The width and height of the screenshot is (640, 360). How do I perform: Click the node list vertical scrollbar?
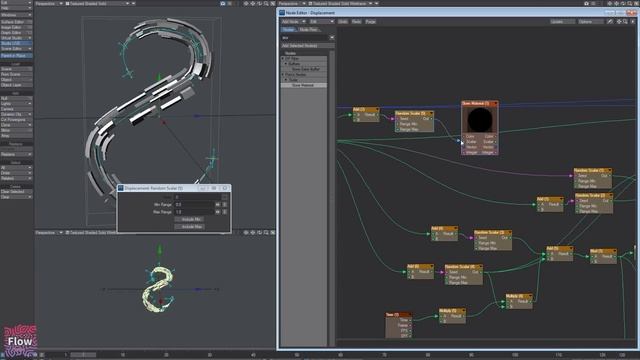tap(332, 198)
